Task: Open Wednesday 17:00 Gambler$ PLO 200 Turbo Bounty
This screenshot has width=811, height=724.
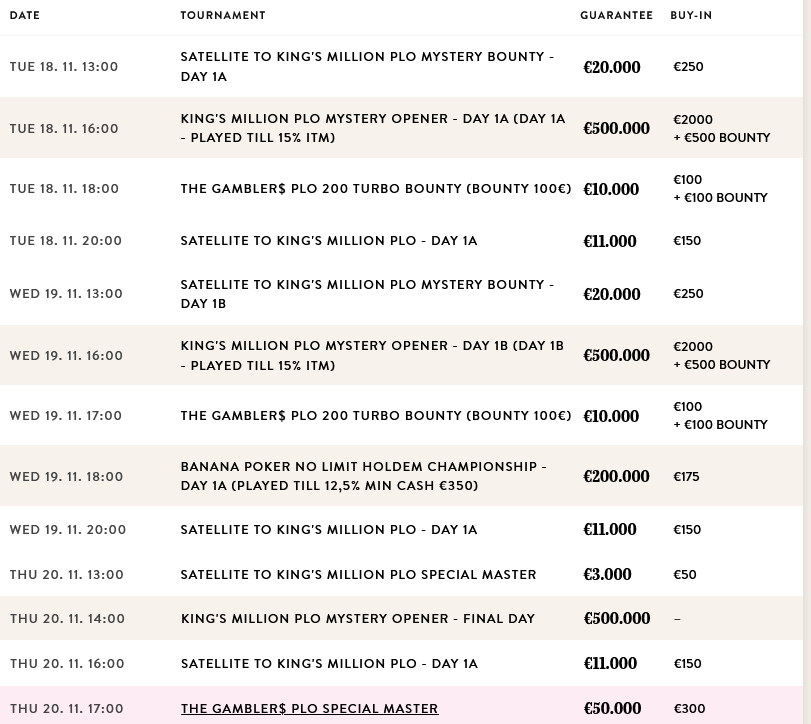Action: (375, 416)
